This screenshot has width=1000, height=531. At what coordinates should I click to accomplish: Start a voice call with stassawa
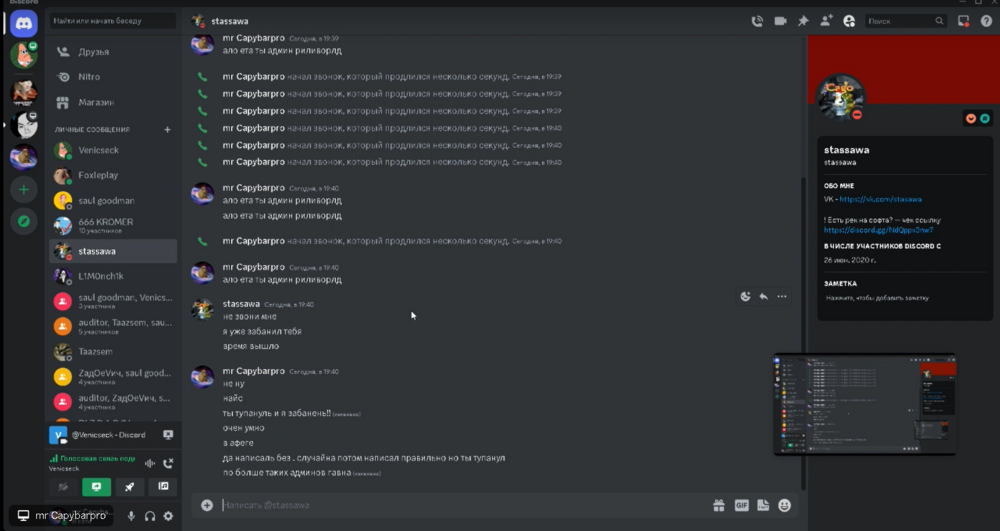[x=757, y=21]
